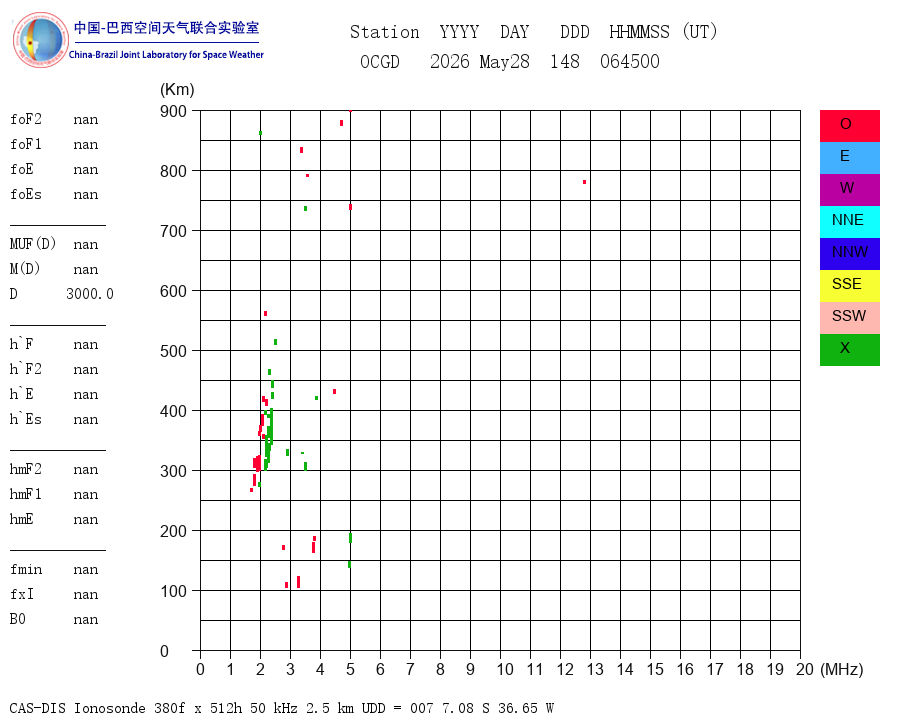Select the yellow SSE legend swatch
900x720 pixels.
(849, 286)
